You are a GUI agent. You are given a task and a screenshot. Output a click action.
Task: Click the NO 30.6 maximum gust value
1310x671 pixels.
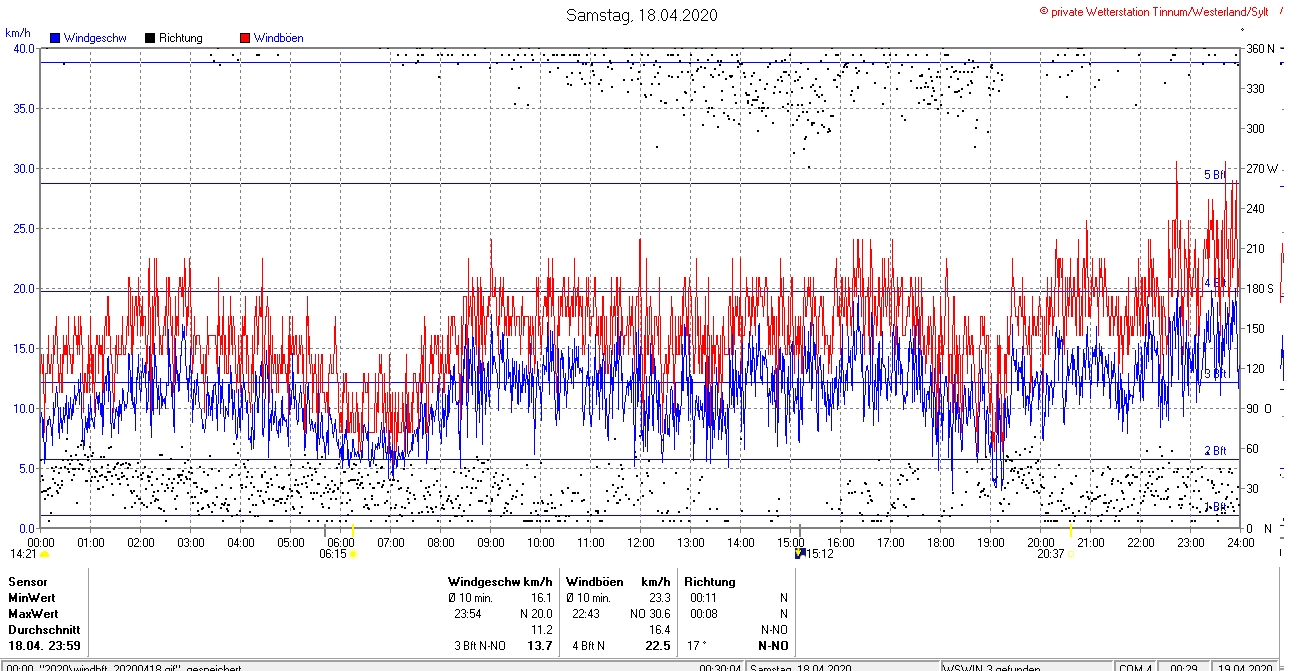click(651, 613)
